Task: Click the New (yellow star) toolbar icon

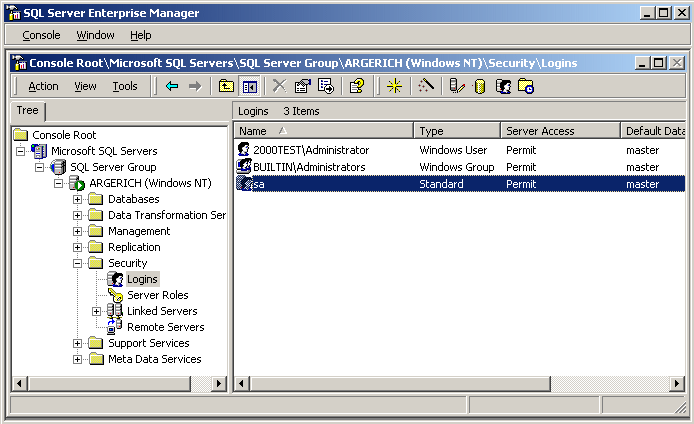Action: pyautogui.click(x=394, y=86)
